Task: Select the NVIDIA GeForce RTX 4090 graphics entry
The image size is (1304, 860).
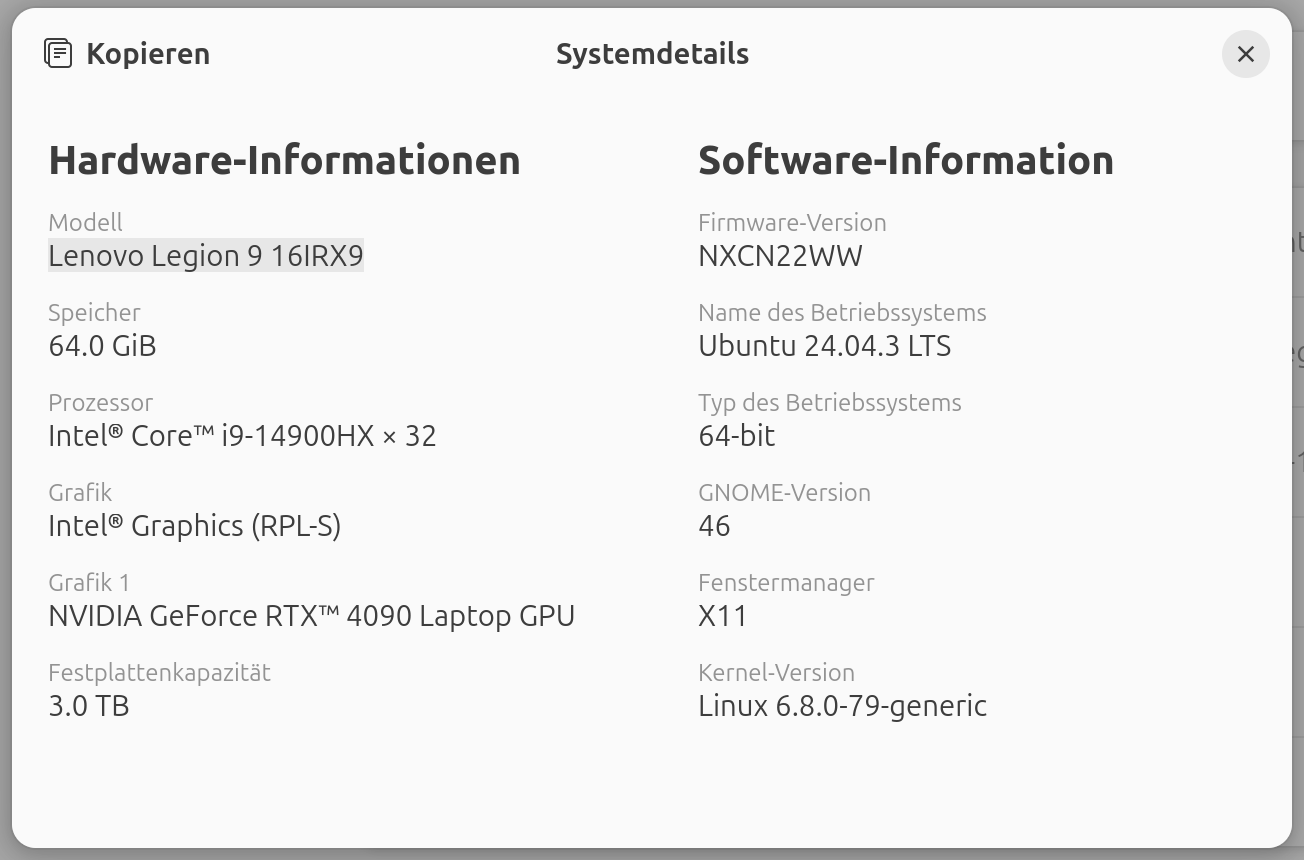Action: point(311,615)
